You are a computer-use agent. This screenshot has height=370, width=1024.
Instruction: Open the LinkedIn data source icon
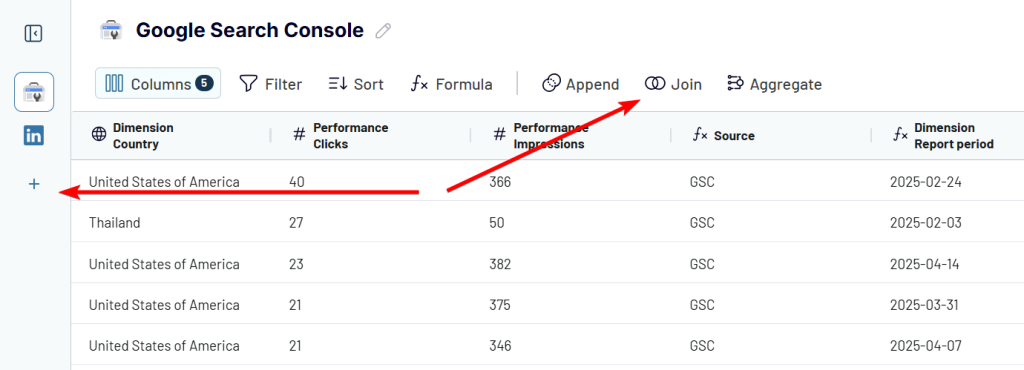(x=34, y=136)
